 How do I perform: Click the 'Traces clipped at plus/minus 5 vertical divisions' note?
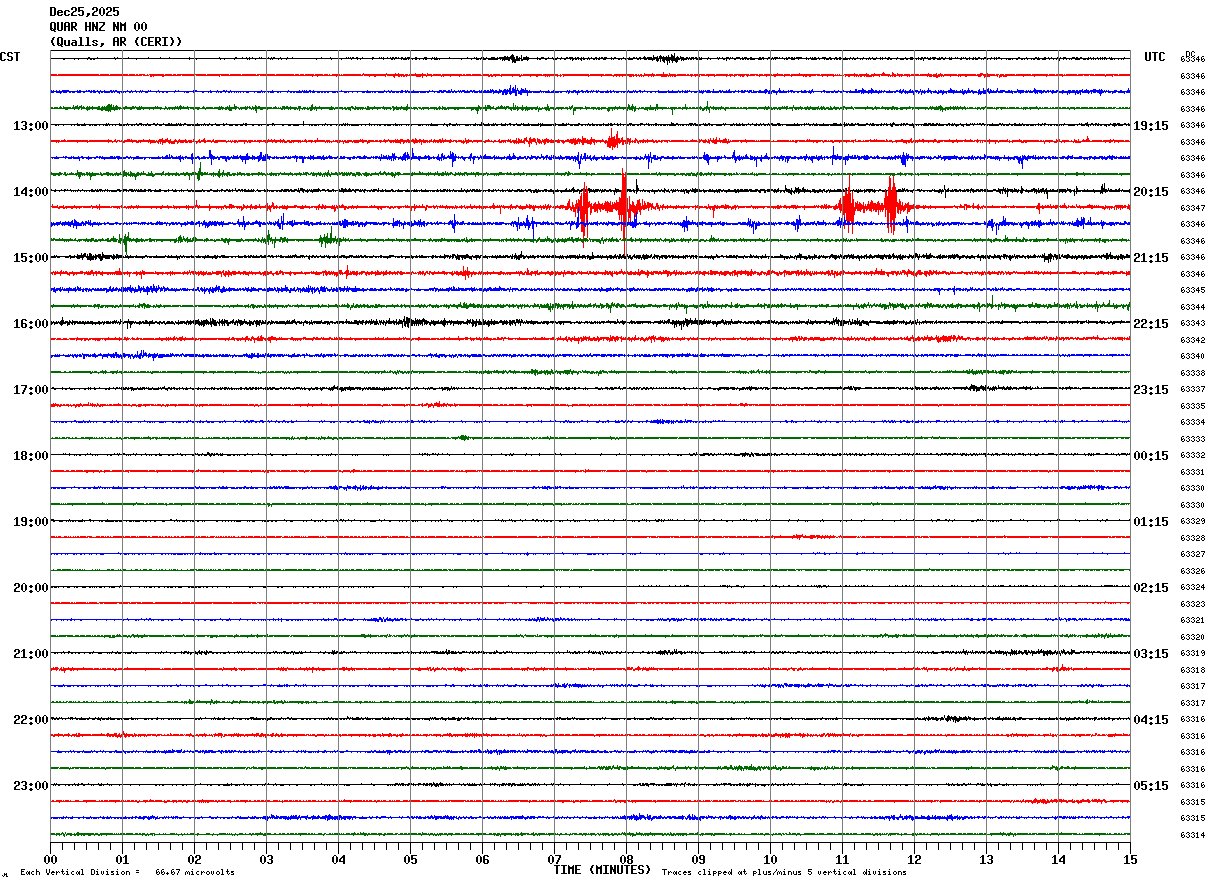784,872
